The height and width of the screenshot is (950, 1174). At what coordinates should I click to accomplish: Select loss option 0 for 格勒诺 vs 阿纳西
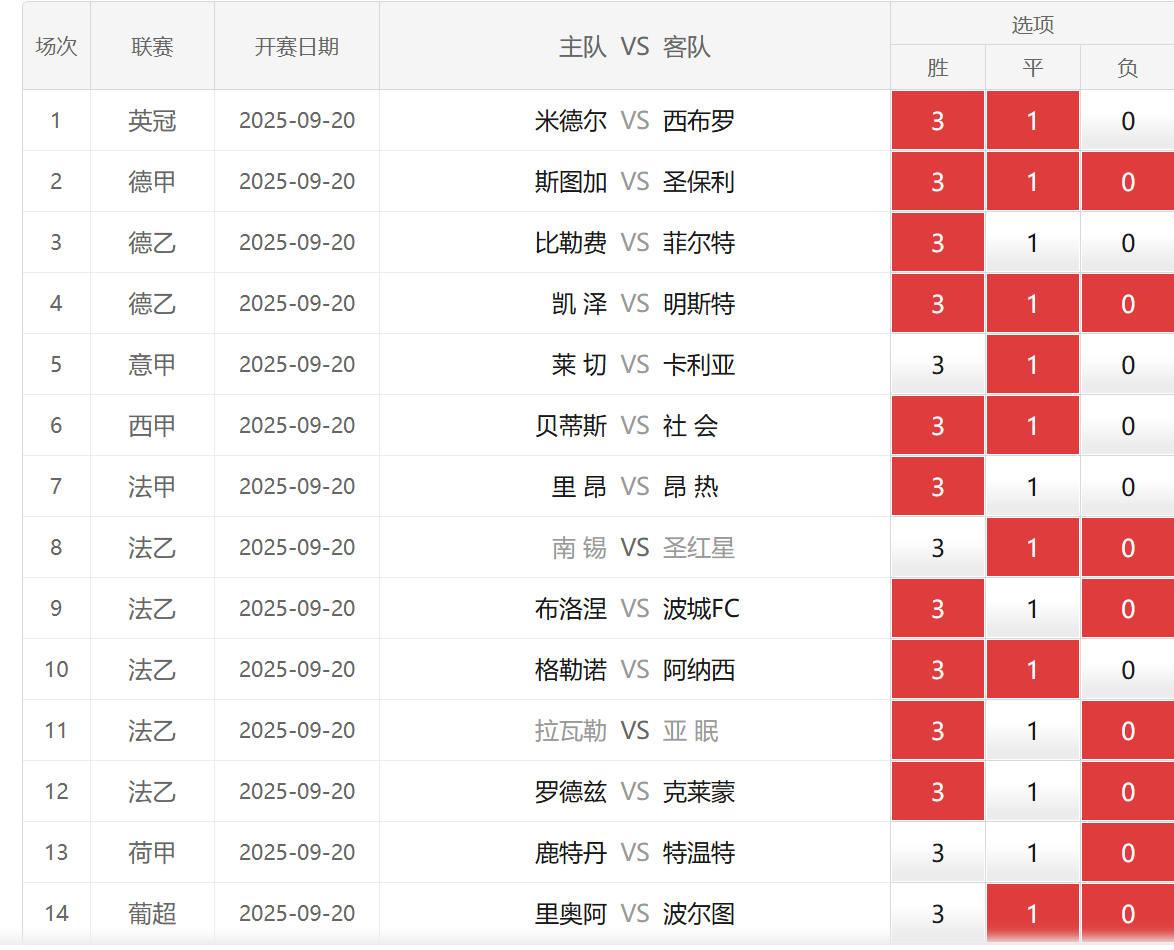pyautogui.click(x=1127, y=670)
